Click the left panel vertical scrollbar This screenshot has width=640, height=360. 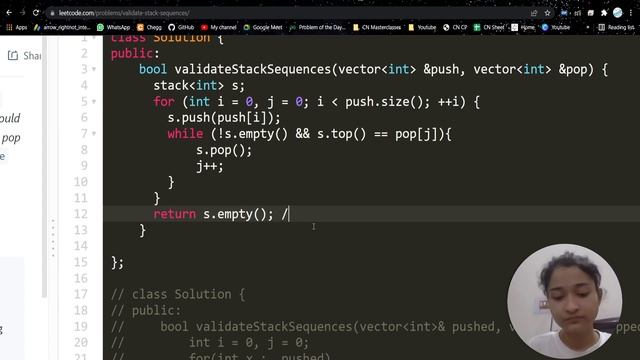pos(44,166)
